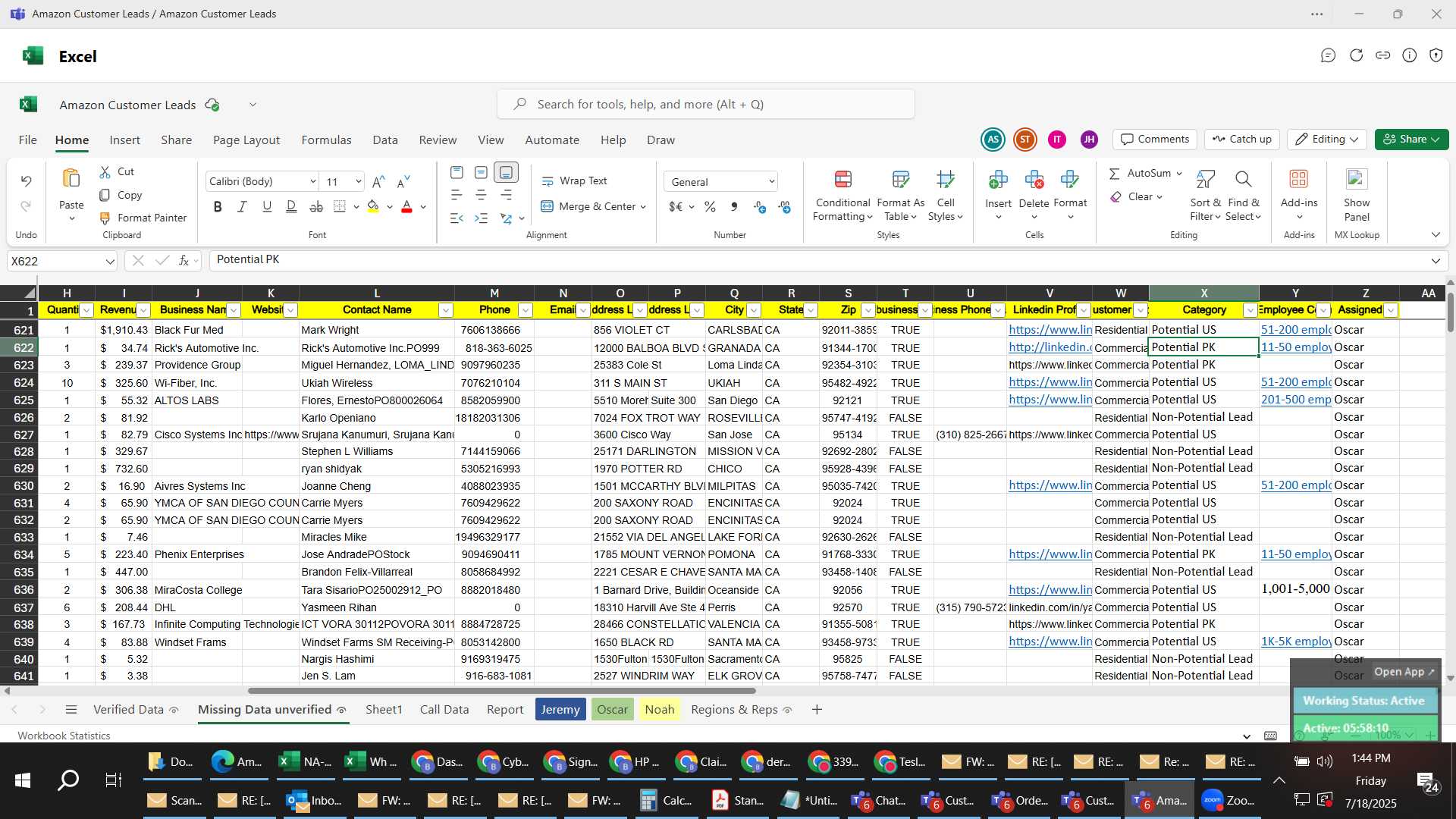Switch to the Jeremy sheet tab
This screenshot has height=819, width=1456.
(x=560, y=710)
